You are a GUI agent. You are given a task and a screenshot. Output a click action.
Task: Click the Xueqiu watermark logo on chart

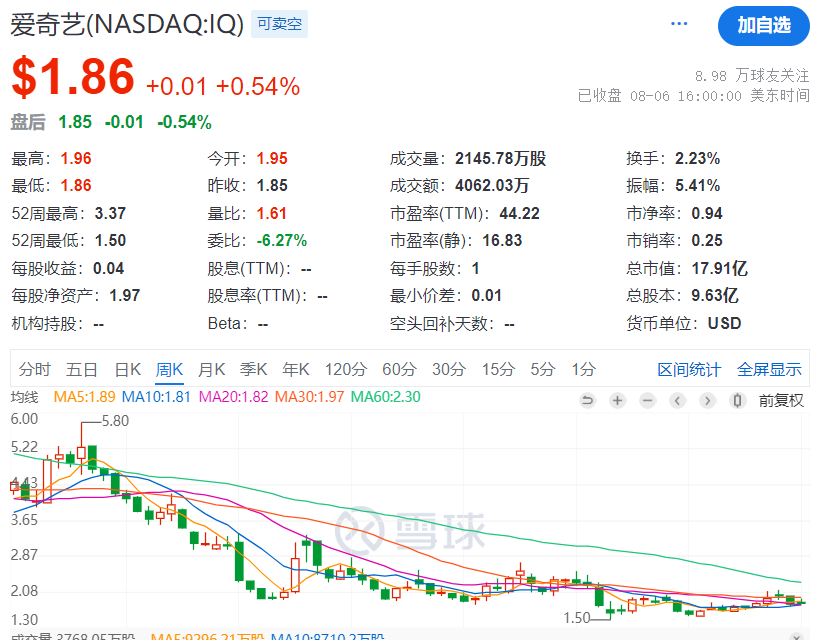point(410,527)
